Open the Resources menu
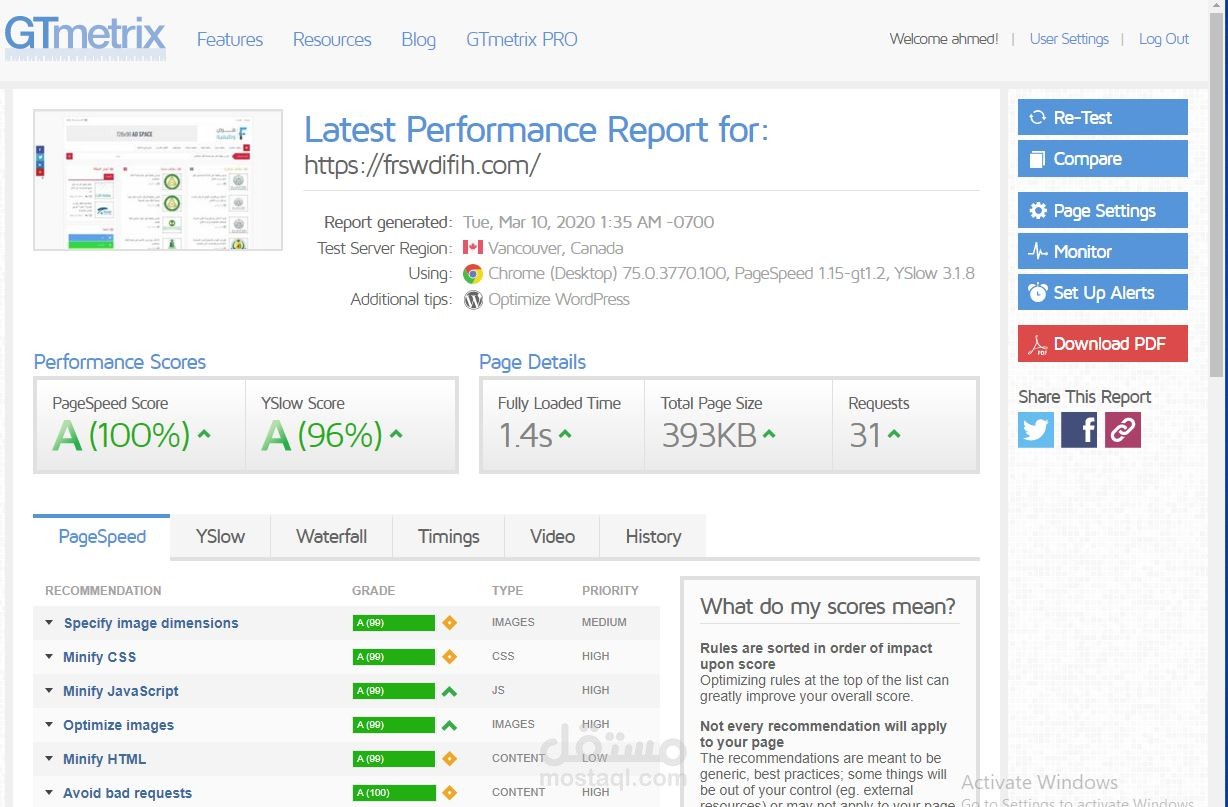This screenshot has height=807, width=1228. 332,39
